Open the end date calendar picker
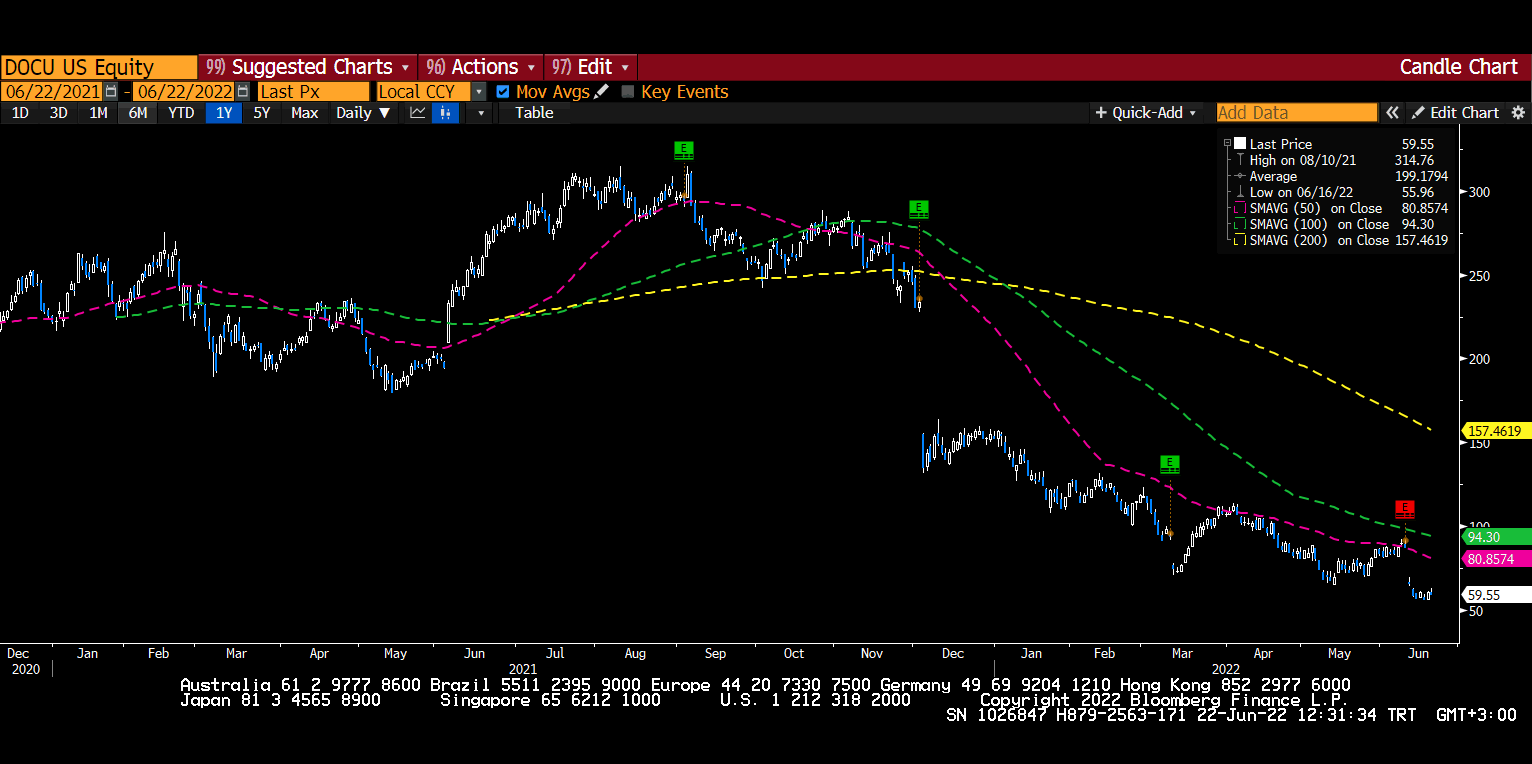The height and width of the screenshot is (764, 1532). click(x=242, y=91)
